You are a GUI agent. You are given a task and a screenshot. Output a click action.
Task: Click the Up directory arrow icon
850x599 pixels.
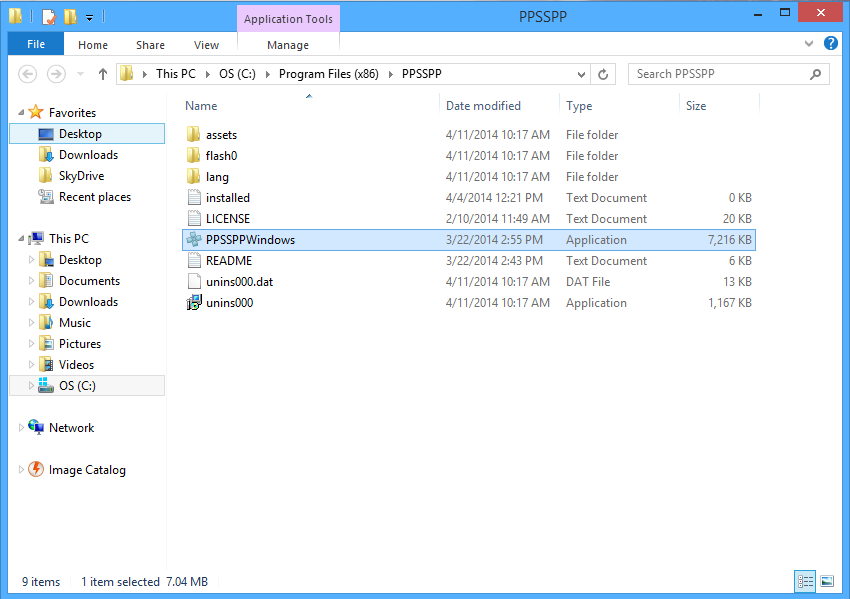tap(102, 74)
